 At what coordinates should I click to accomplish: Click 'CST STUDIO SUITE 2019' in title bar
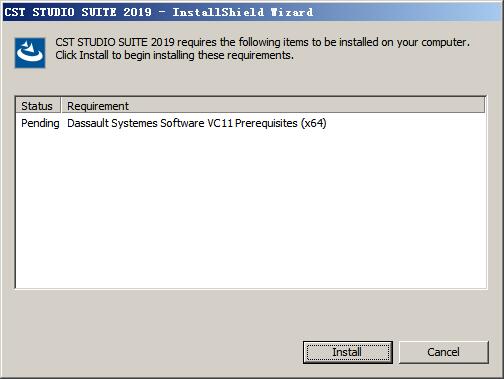[78, 12]
